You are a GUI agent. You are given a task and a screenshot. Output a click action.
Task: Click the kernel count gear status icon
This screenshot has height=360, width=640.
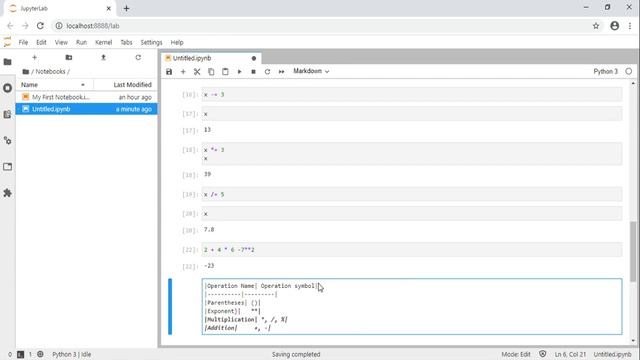pyautogui.click(x=40, y=354)
